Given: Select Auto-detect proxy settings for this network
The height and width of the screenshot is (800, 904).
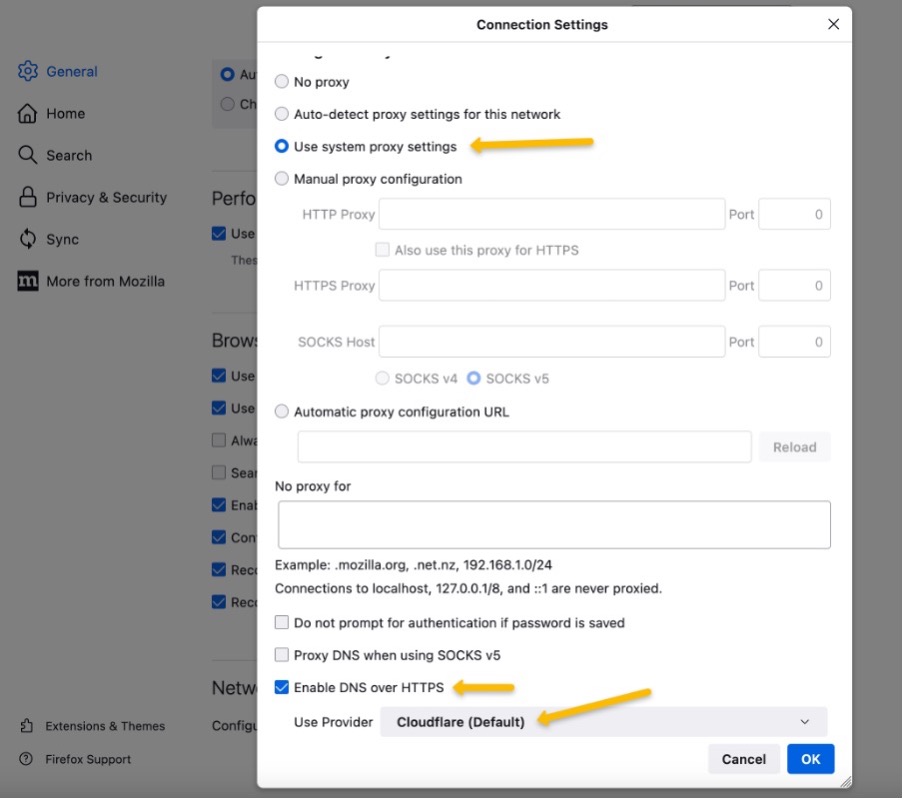Looking at the screenshot, I should pyautogui.click(x=282, y=114).
